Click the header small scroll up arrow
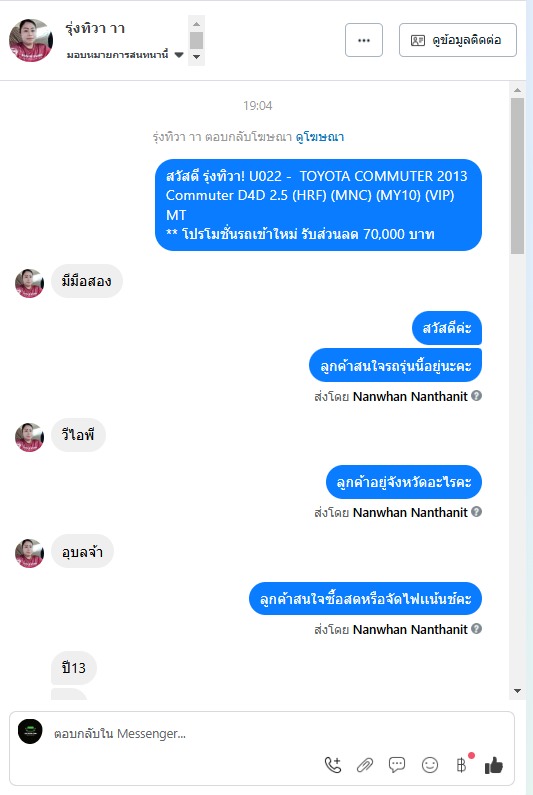This screenshot has width=533, height=795. point(197,24)
